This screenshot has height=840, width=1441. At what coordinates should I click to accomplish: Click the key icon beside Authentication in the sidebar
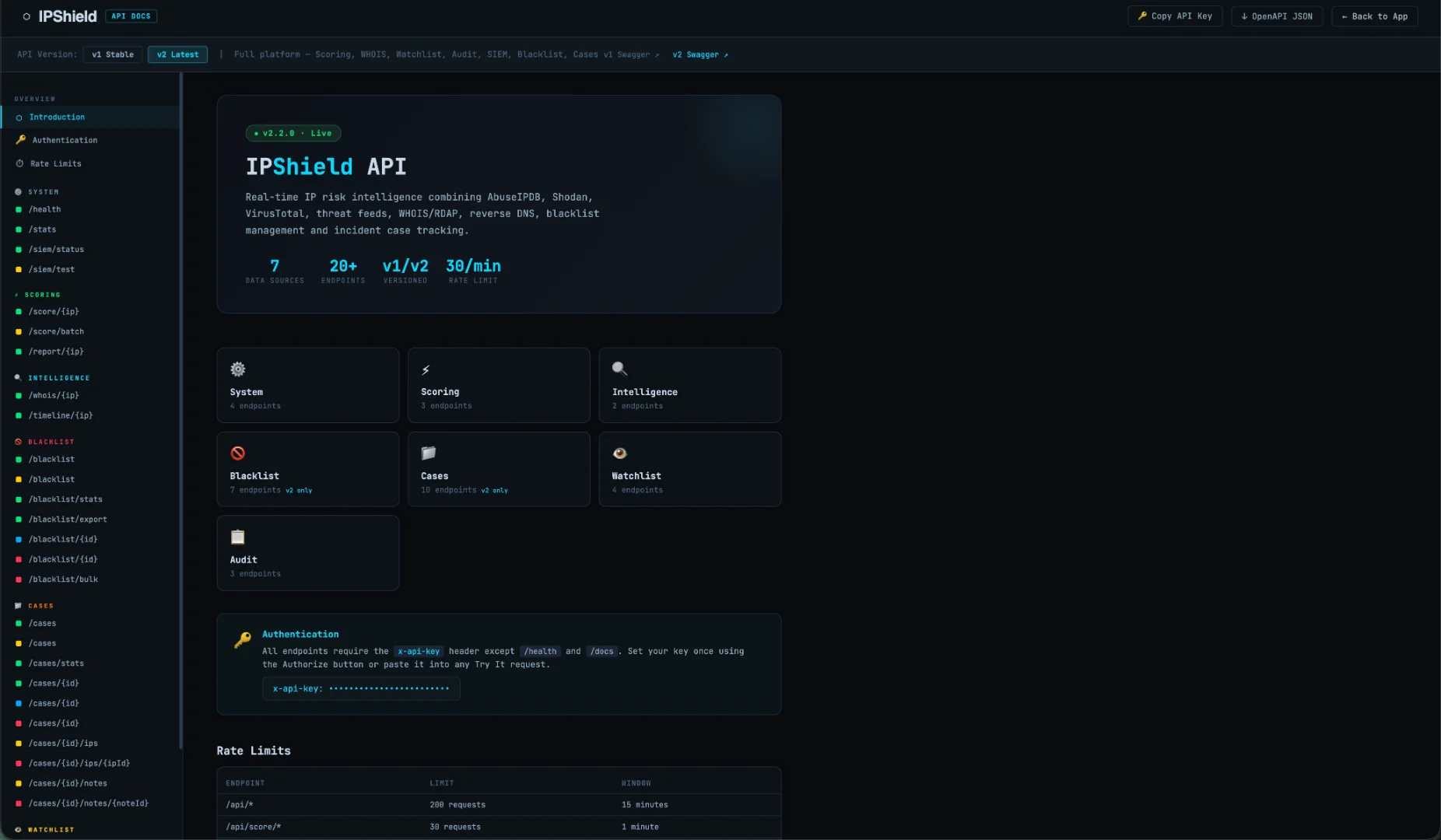point(20,140)
